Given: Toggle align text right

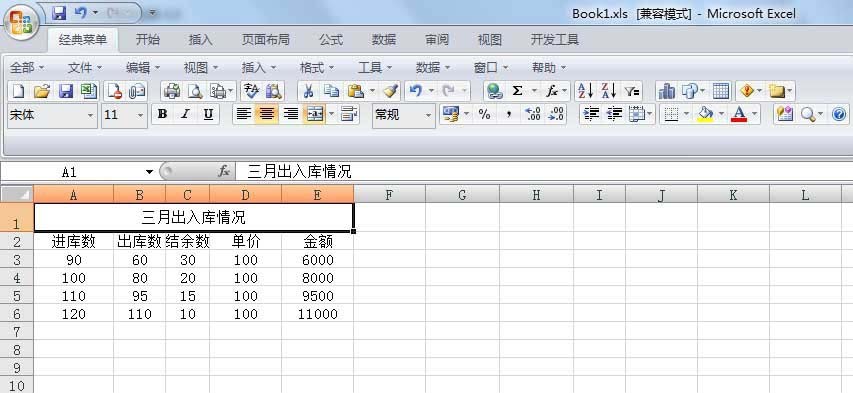Looking at the screenshot, I should coord(291,114).
